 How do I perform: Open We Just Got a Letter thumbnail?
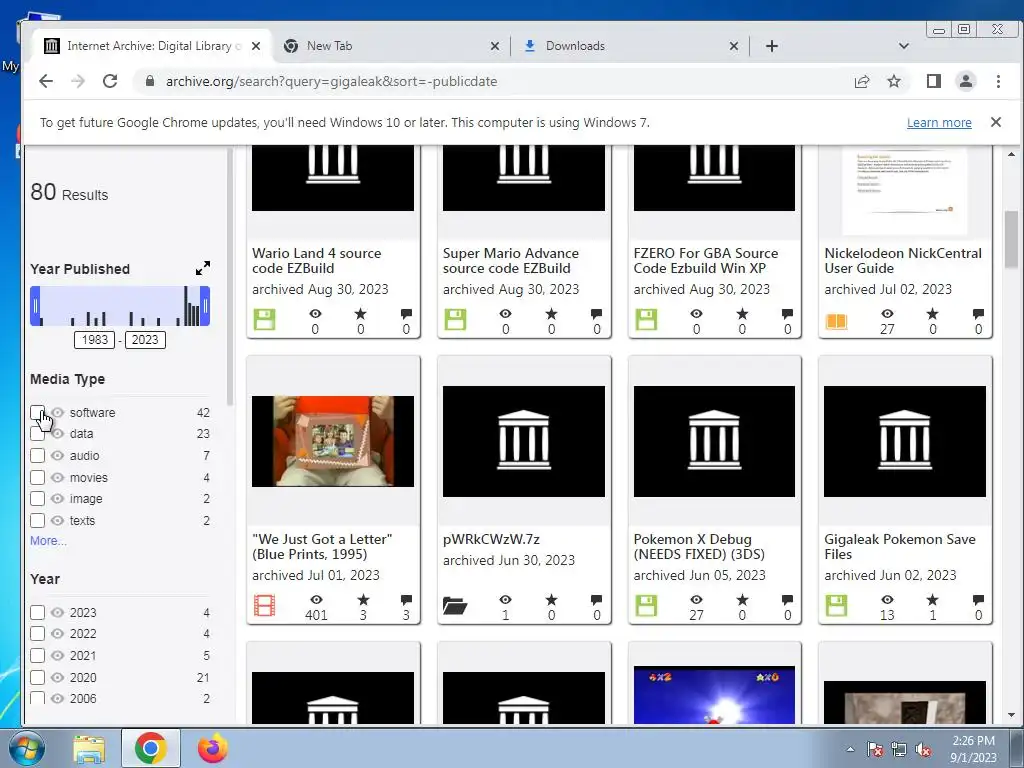click(x=333, y=441)
